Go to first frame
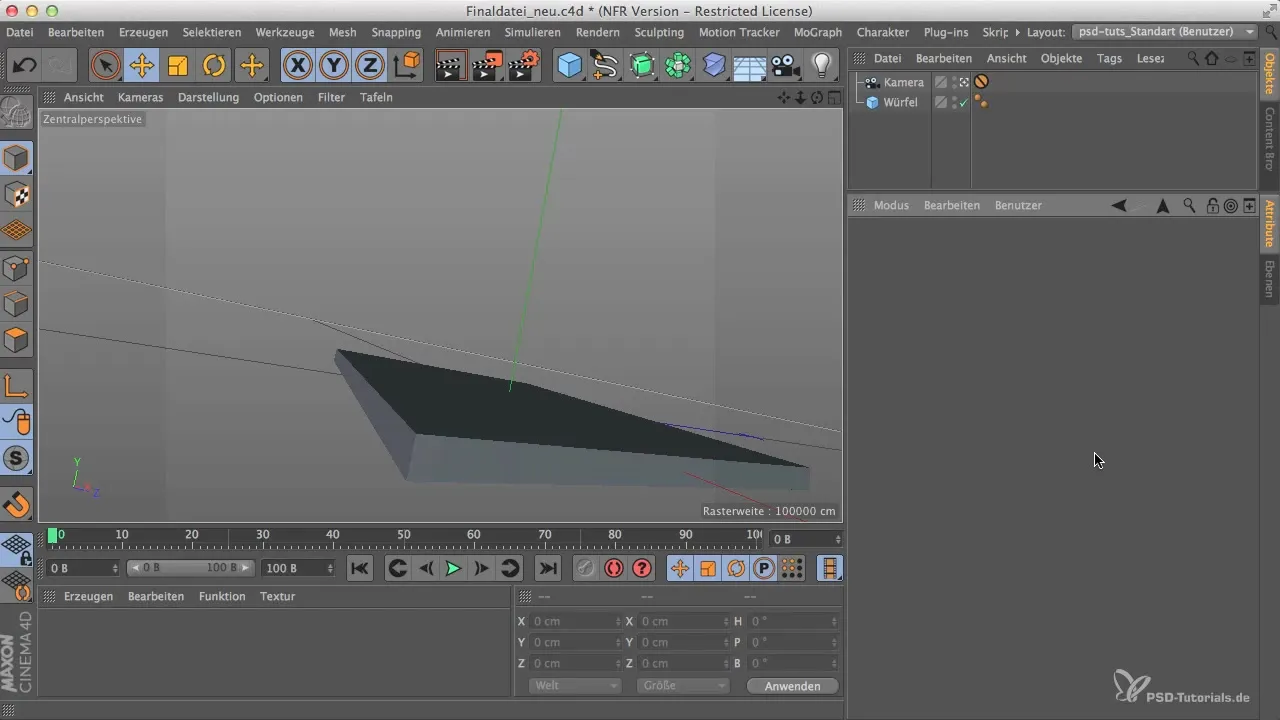 (x=360, y=568)
